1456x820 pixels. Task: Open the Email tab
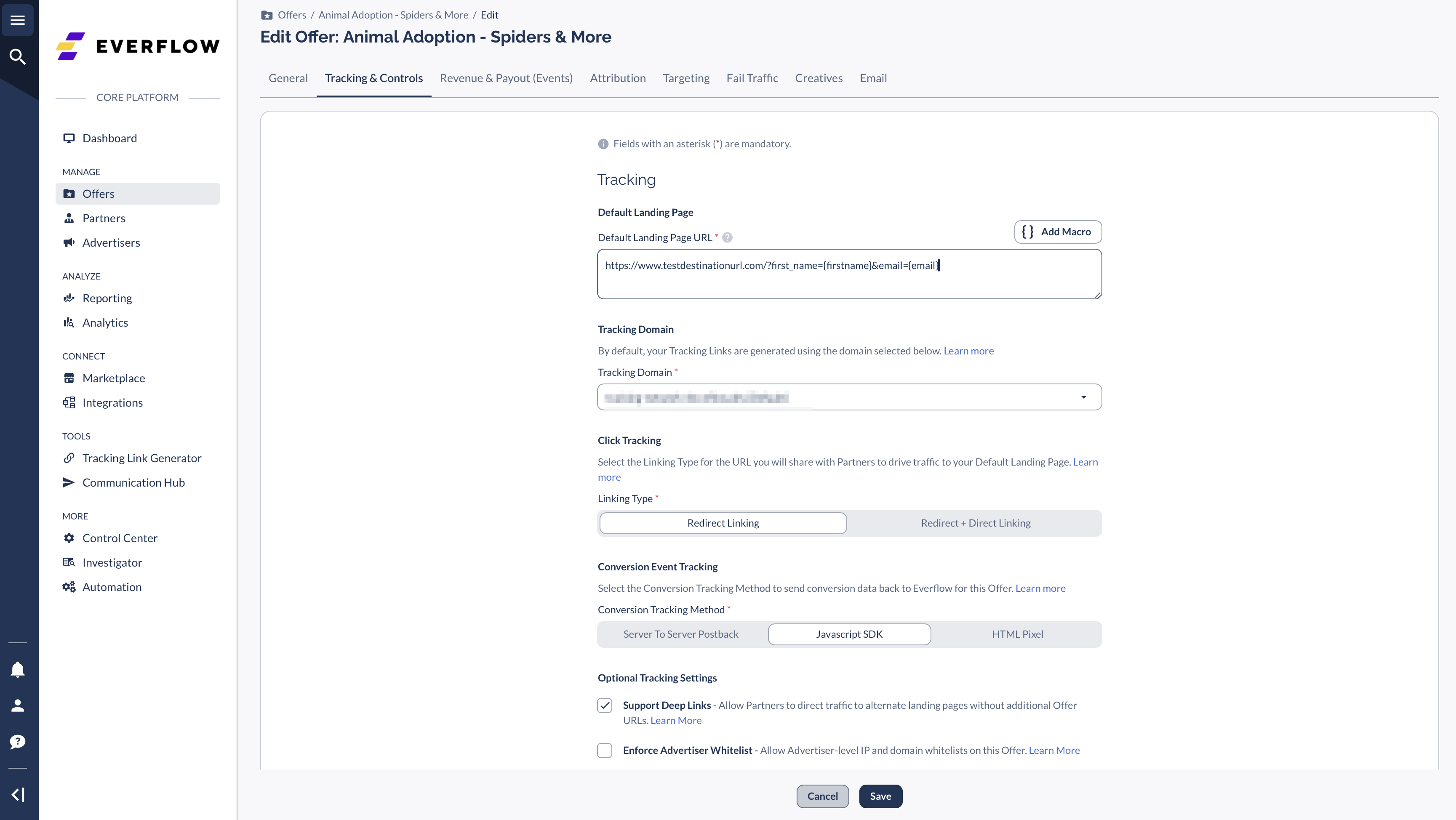point(873,78)
